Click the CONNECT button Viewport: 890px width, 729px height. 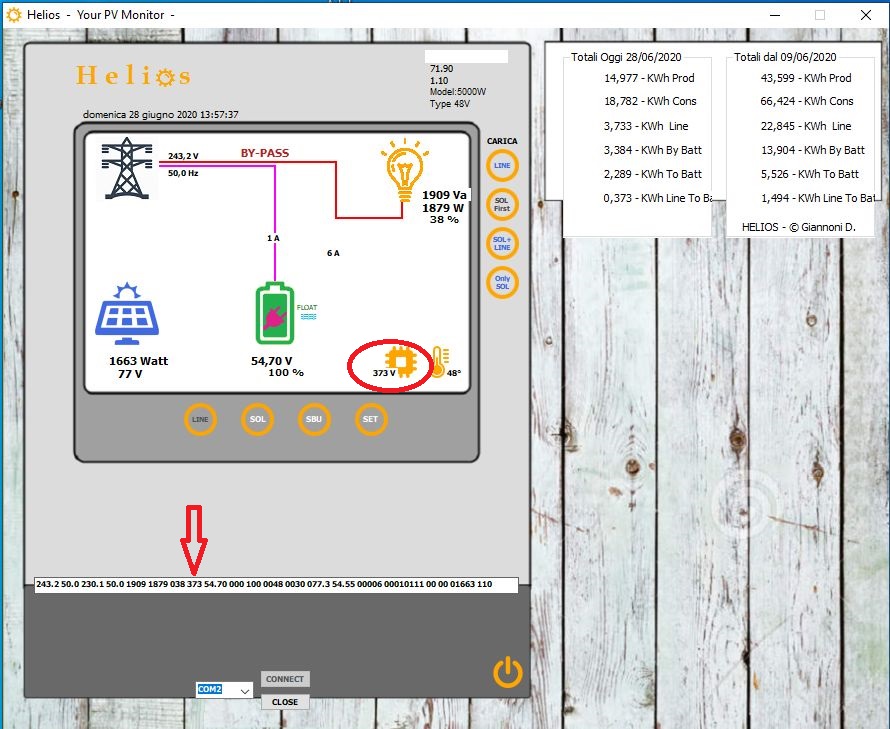[285, 679]
